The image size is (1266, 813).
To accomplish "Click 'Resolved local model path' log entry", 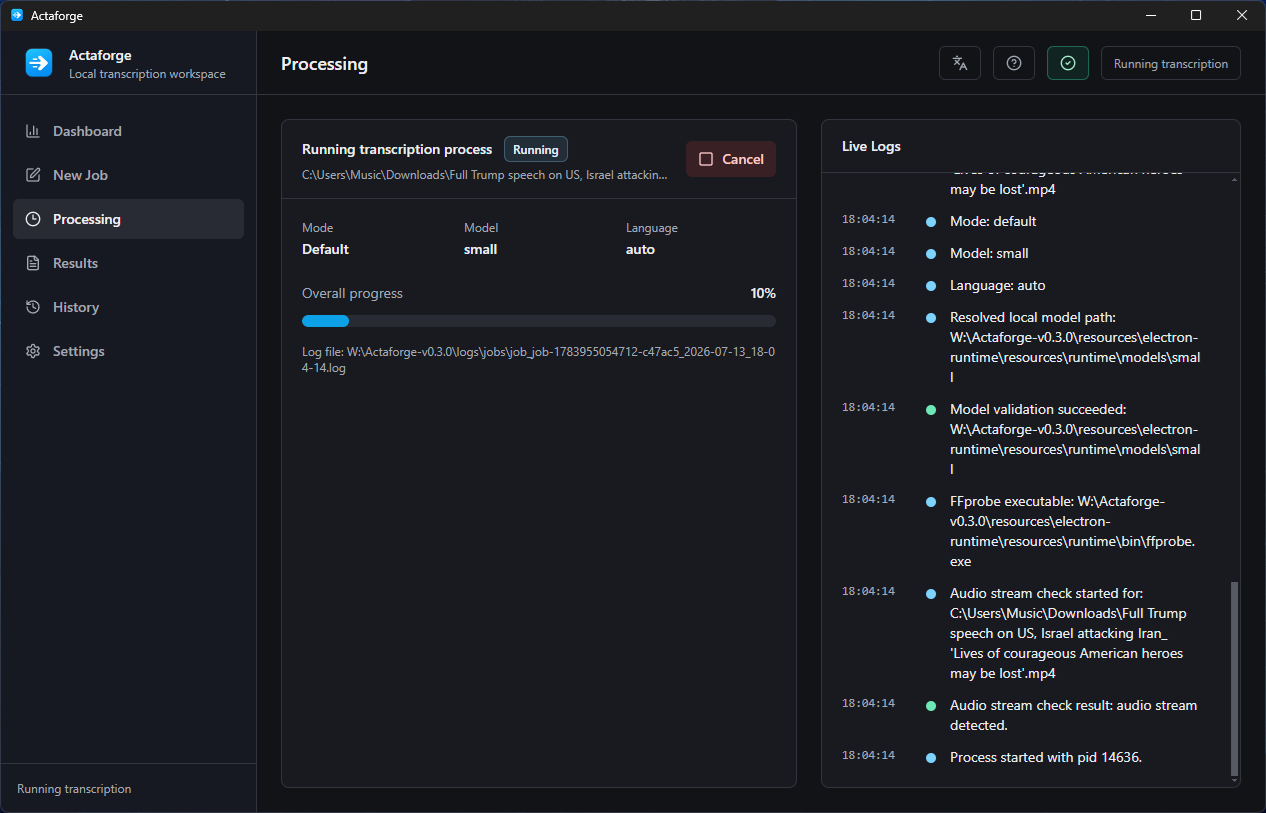I will pos(1075,347).
